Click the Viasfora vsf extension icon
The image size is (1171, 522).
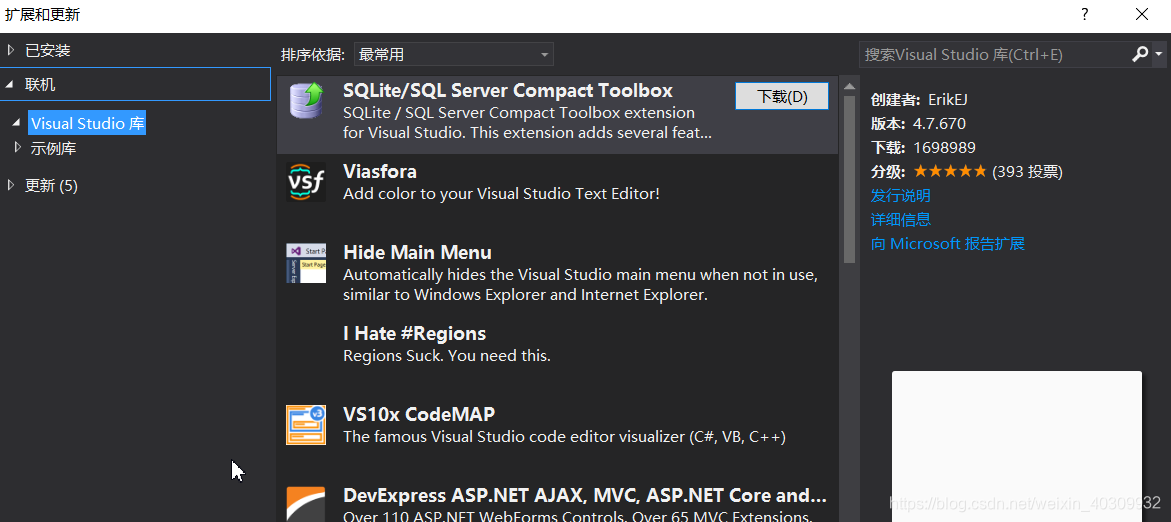pyautogui.click(x=306, y=182)
